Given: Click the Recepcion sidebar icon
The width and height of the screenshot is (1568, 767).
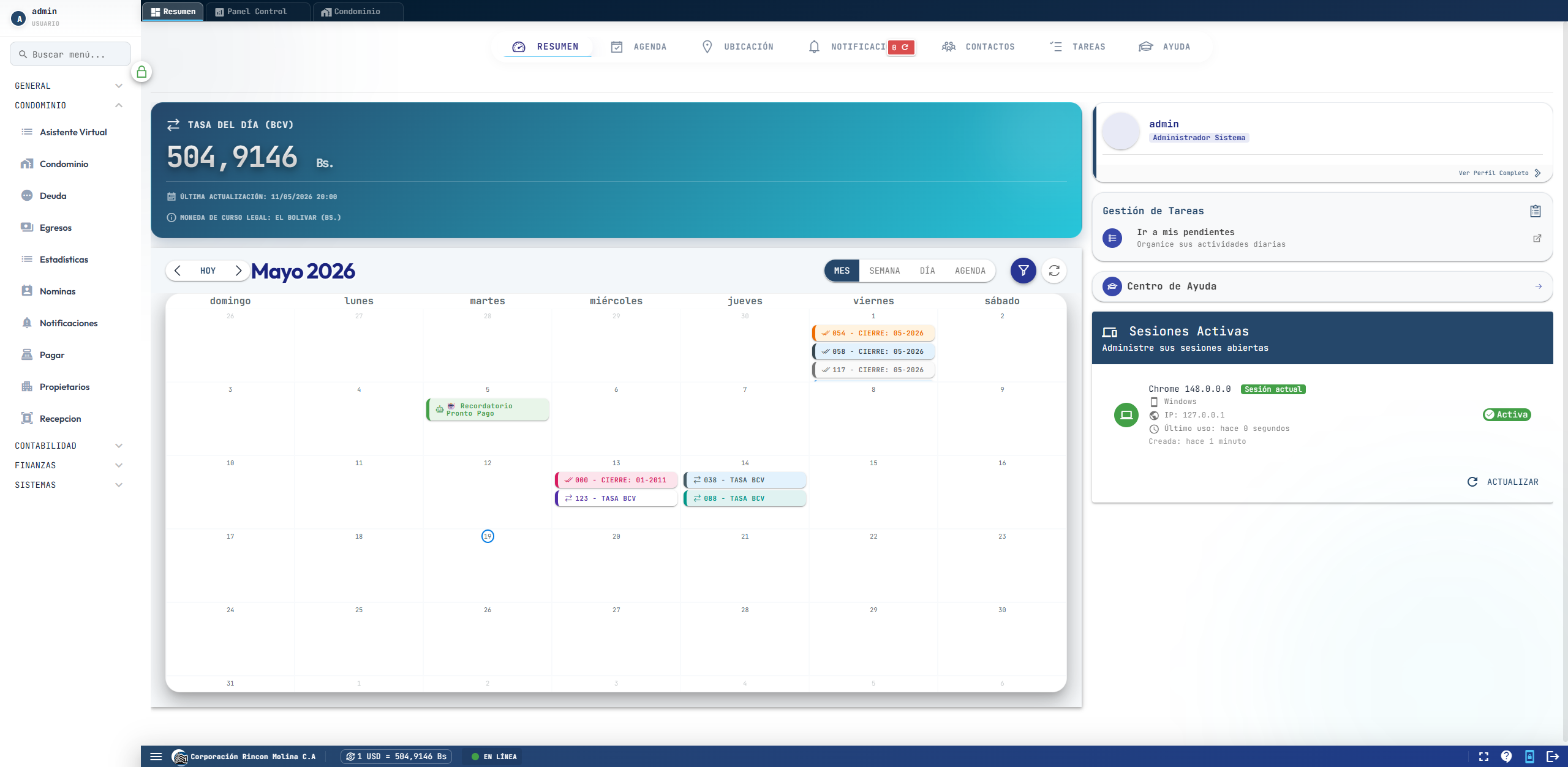Looking at the screenshot, I should click(x=27, y=418).
